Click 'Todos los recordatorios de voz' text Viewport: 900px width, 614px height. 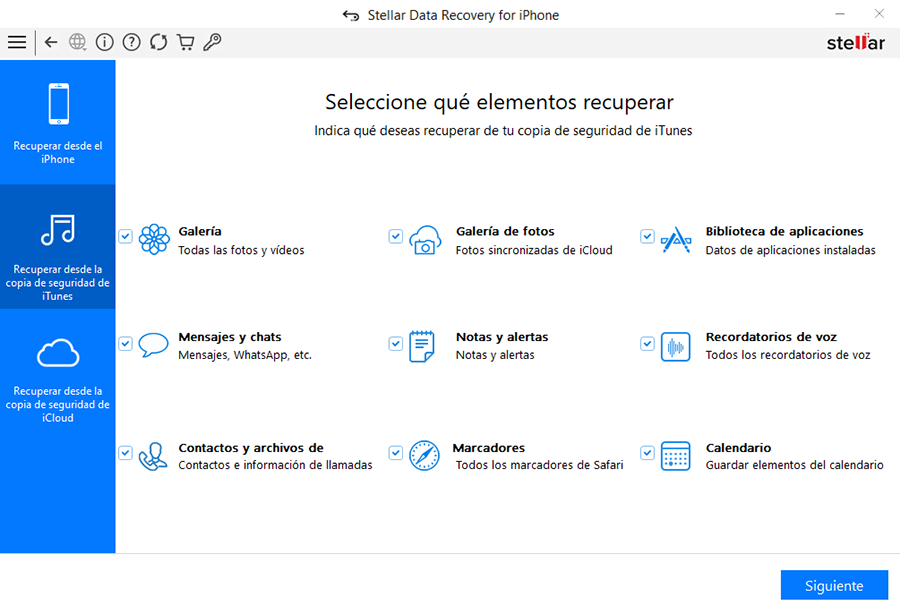pyautogui.click(x=788, y=355)
